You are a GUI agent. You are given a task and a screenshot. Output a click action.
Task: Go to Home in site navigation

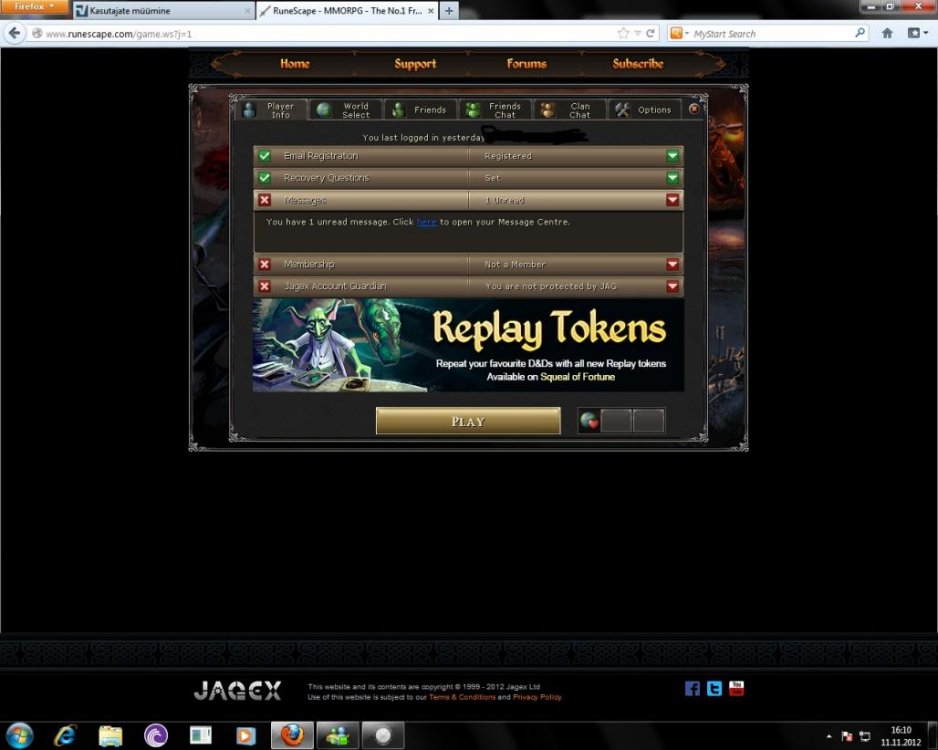pos(295,63)
